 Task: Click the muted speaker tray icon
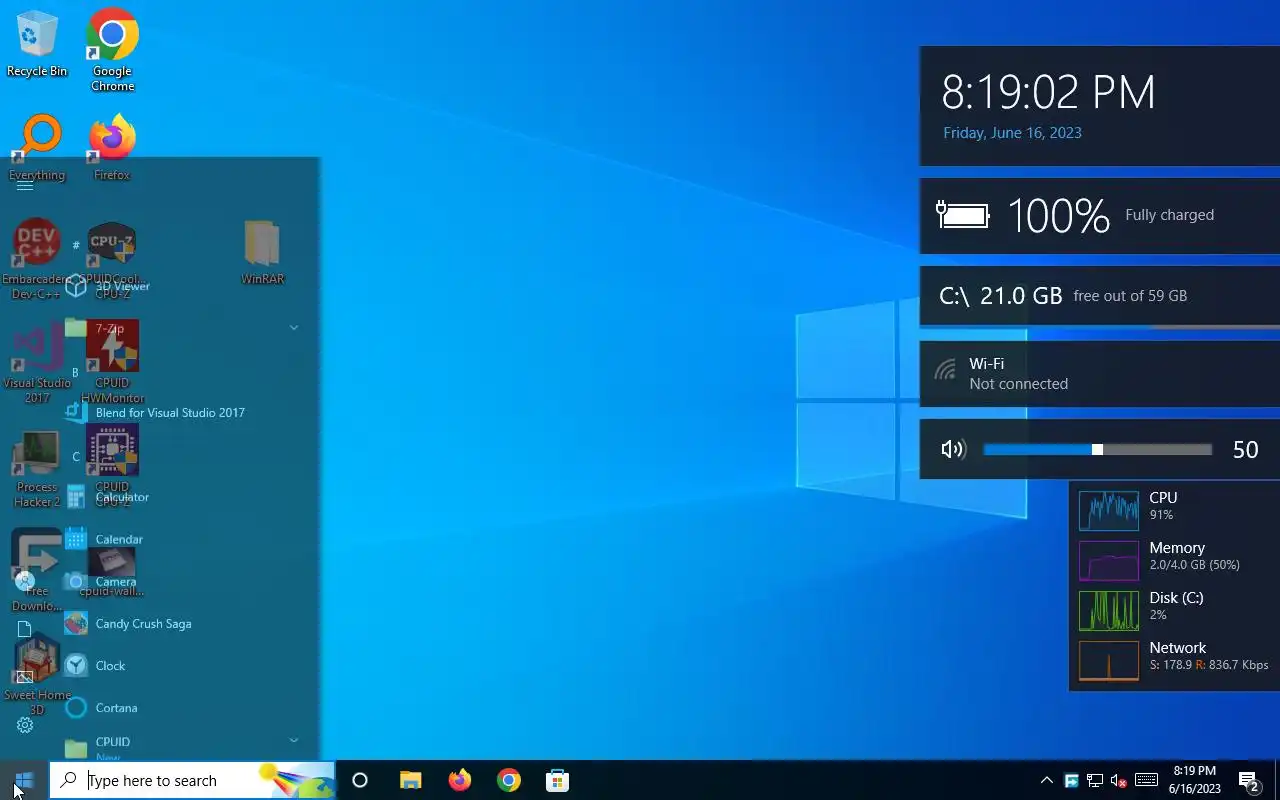click(x=1119, y=780)
